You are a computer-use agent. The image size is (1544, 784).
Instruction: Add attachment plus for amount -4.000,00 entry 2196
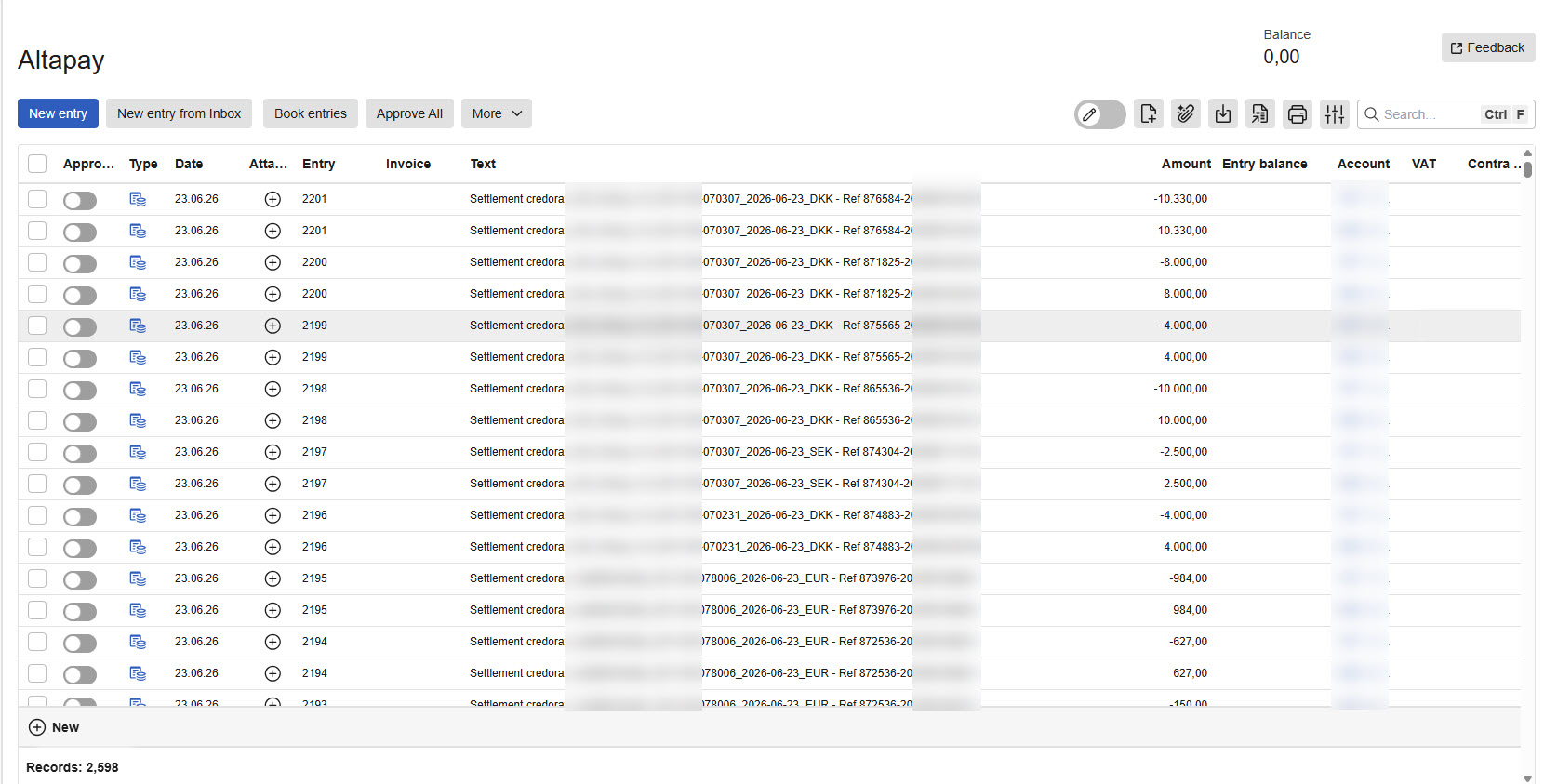(273, 515)
